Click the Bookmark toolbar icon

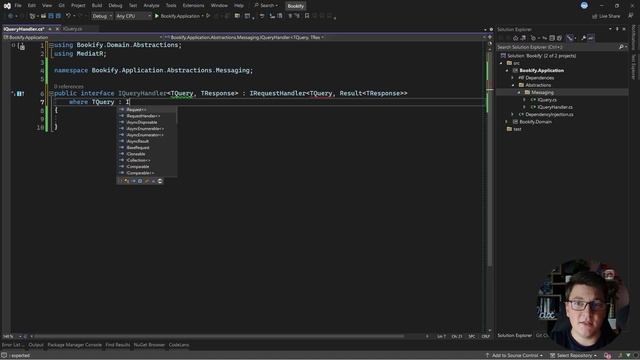point(307,16)
